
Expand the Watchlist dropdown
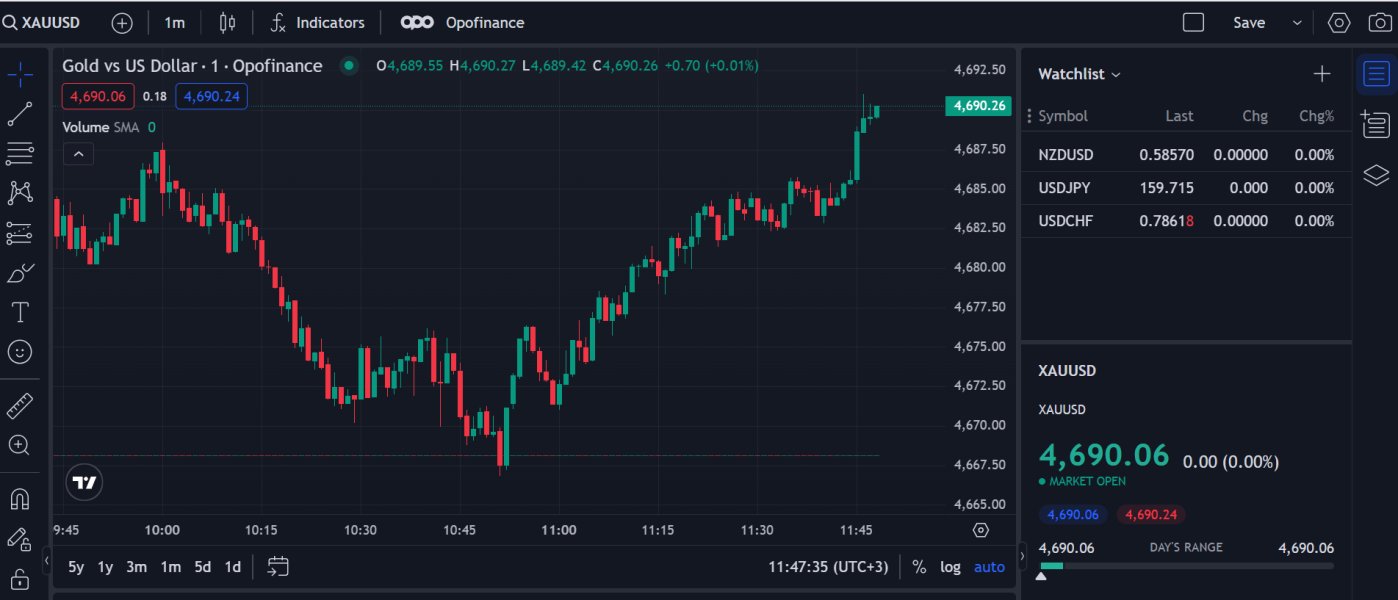click(x=1079, y=74)
